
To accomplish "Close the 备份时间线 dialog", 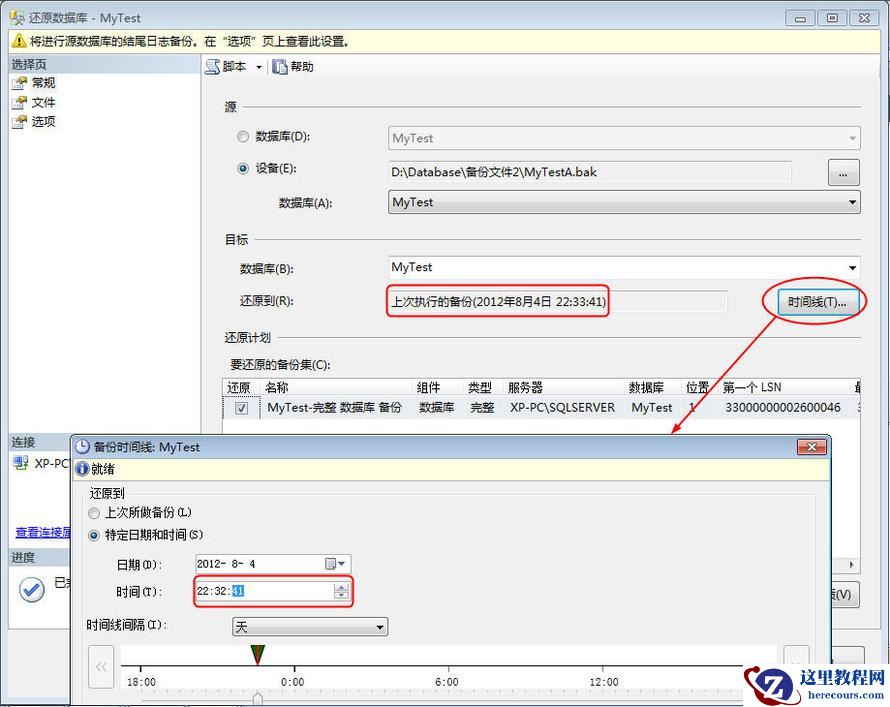I will (x=812, y=447).
